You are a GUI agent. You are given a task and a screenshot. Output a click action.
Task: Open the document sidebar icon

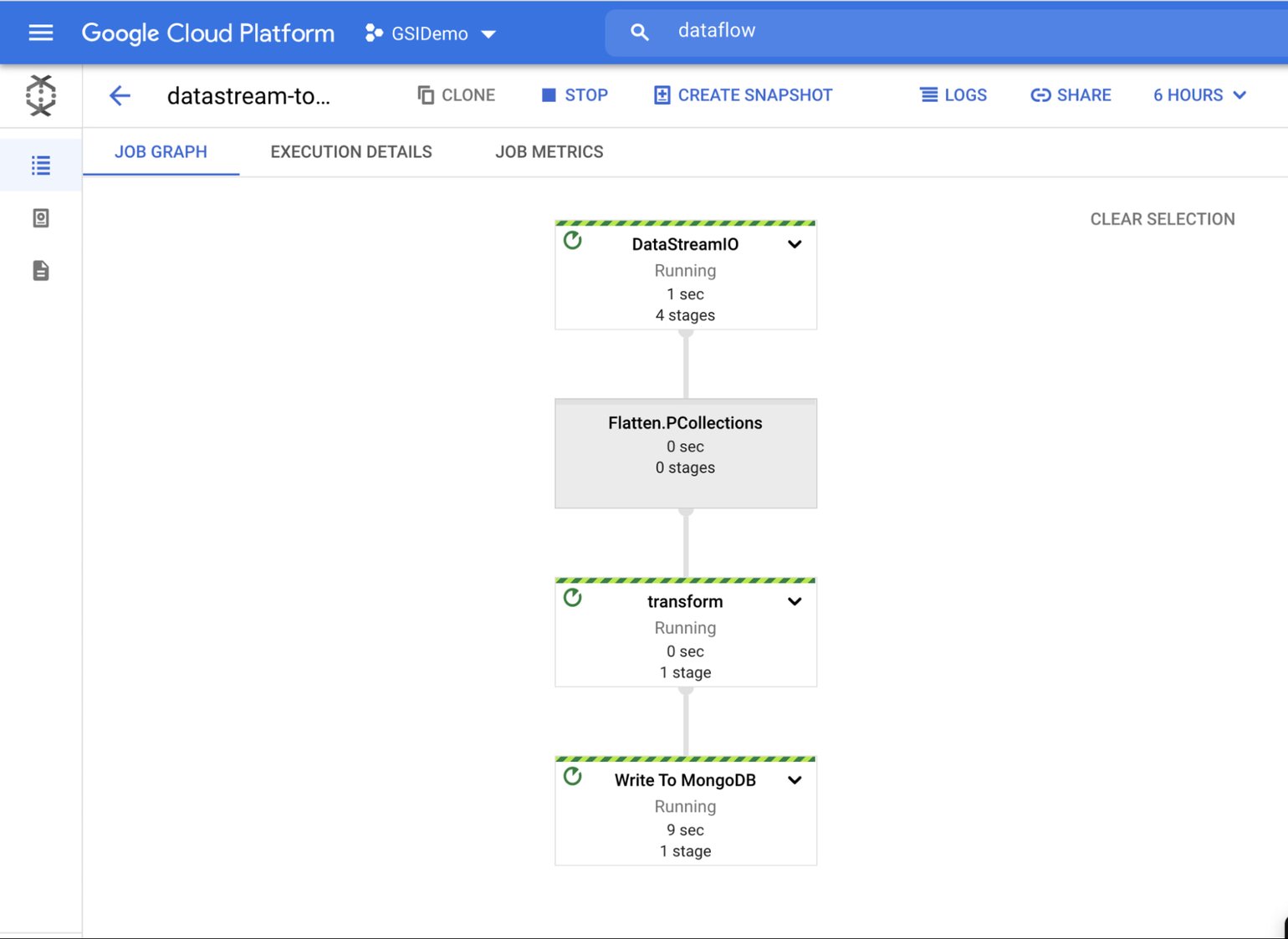(40, 271)
